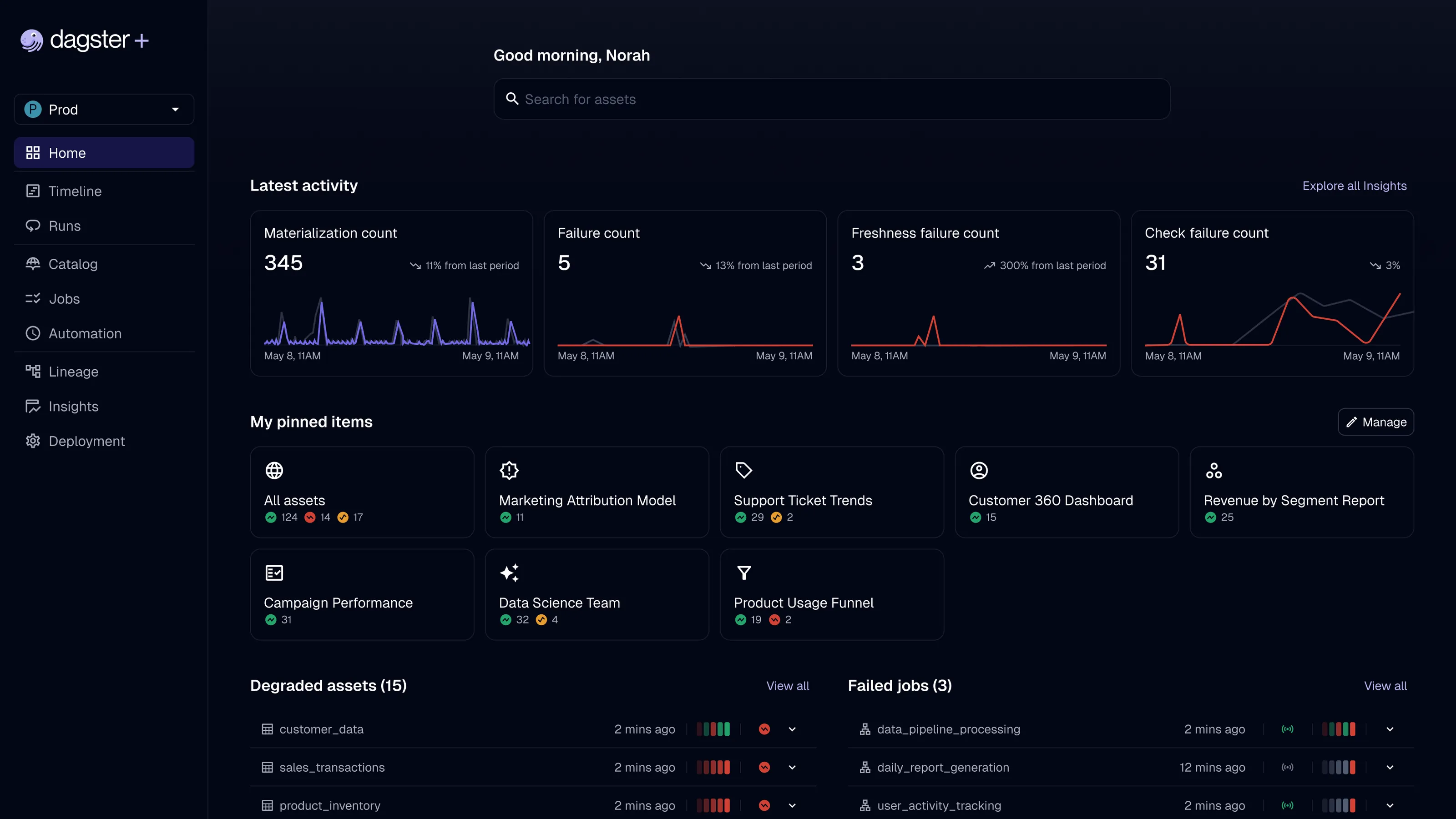1456x819 pixels.
Task: Click the degraded status icon for customer_data
Action: [x=764, y=729]
